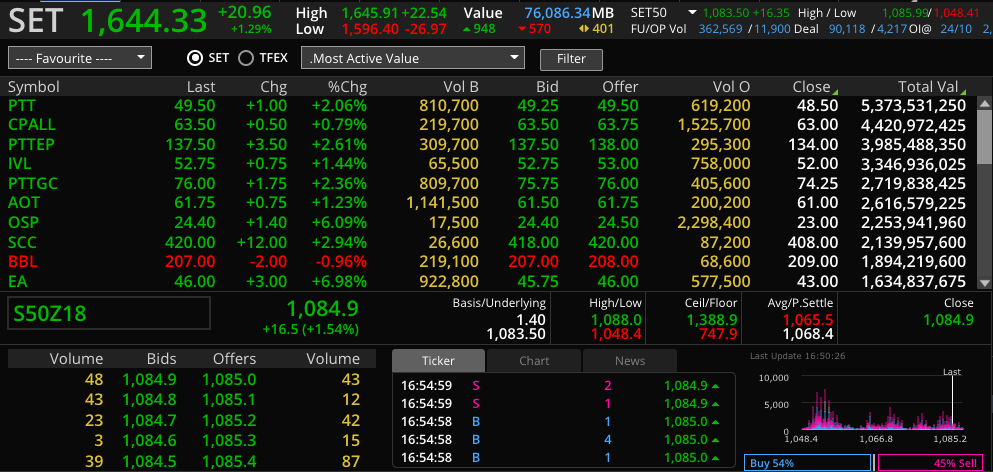Click the stock list scrollbar thumb
This screenshot has height=472, width=993.
[x=984, y=137]
